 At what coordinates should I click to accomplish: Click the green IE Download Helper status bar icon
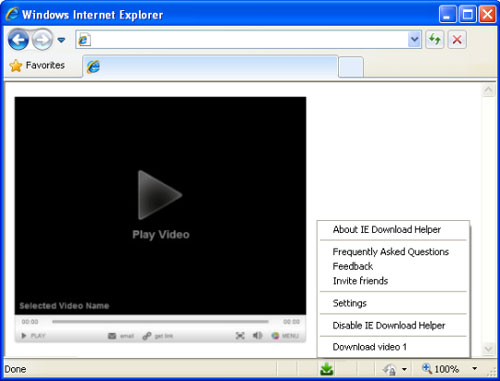click(327, 369)
